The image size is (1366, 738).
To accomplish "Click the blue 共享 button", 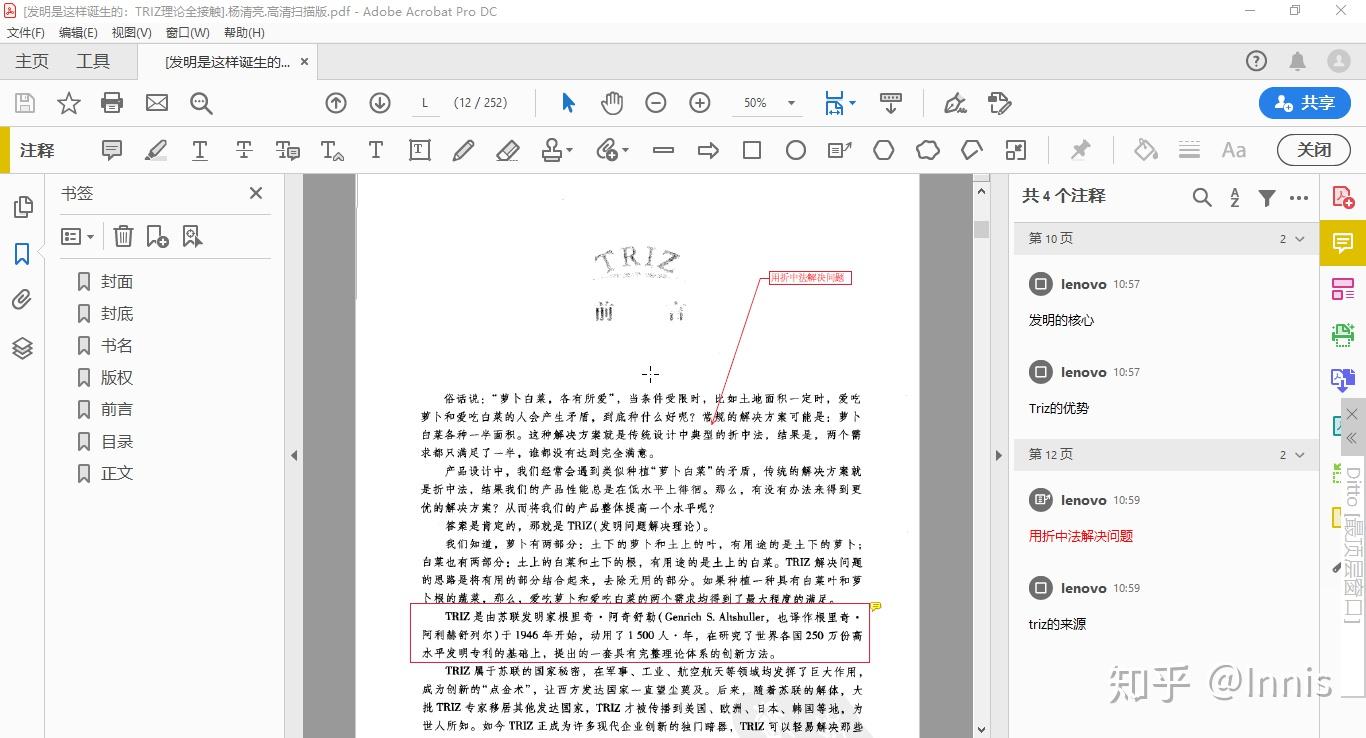I will click(x=1304, y=102).
